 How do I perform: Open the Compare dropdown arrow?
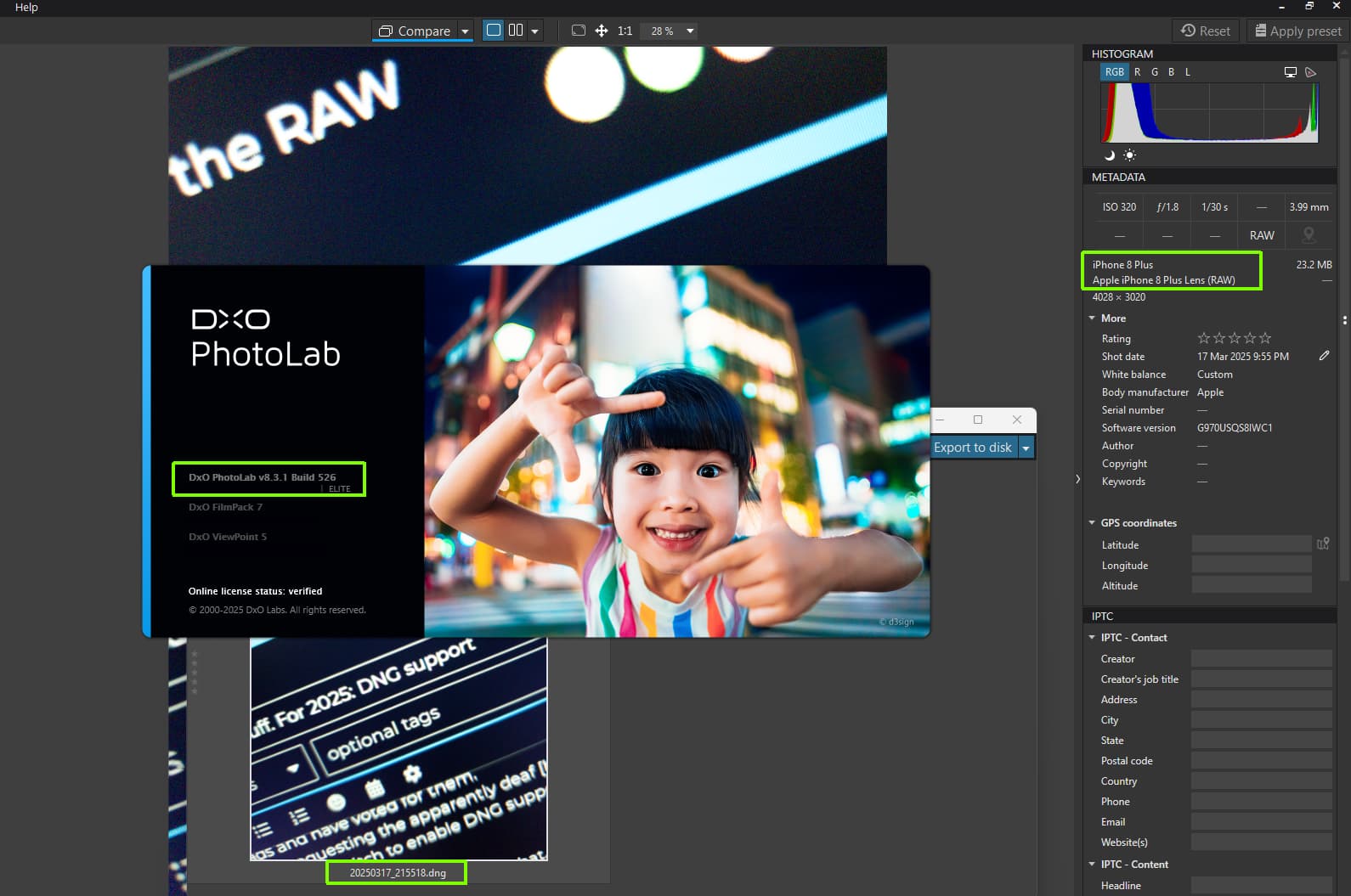(x=465, y=31)
